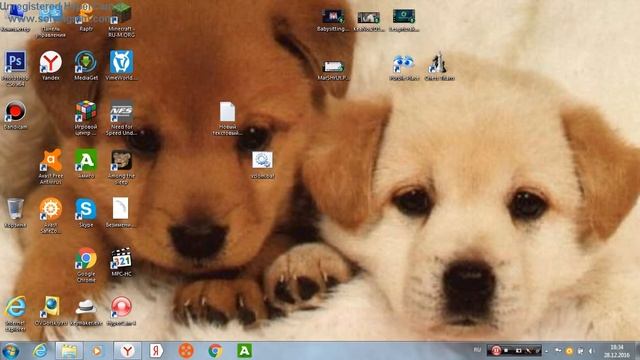Select the red HyperCam desktop shortcut
Screen dimensions: 640x360
(121, 311)
